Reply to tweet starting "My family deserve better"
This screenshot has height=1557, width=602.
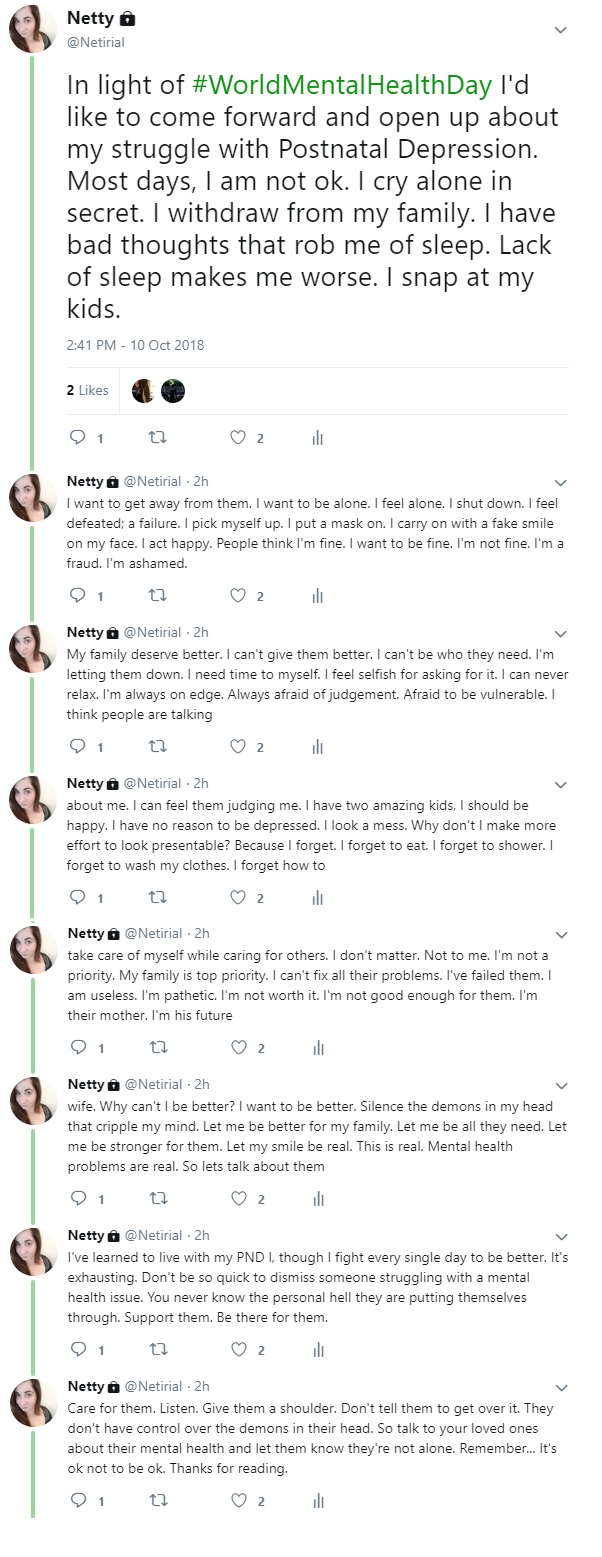click(76, 746)
